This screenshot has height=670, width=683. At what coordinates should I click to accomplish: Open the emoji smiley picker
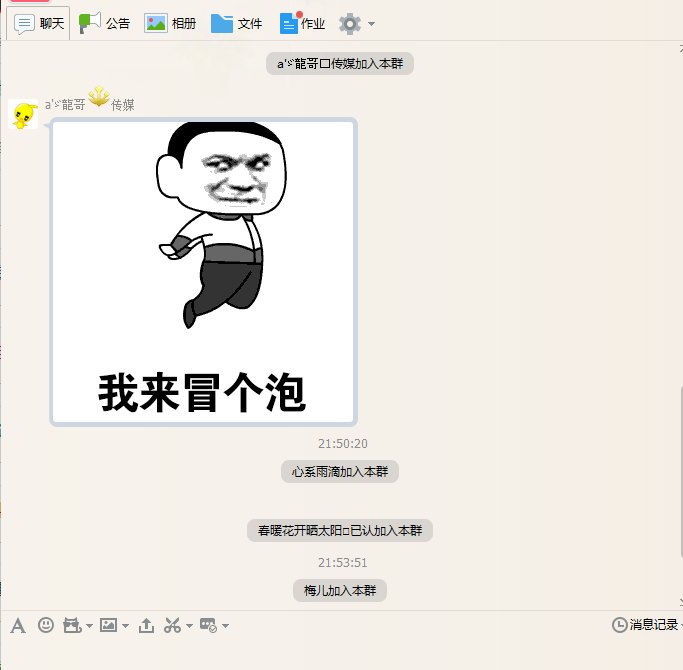46,625
